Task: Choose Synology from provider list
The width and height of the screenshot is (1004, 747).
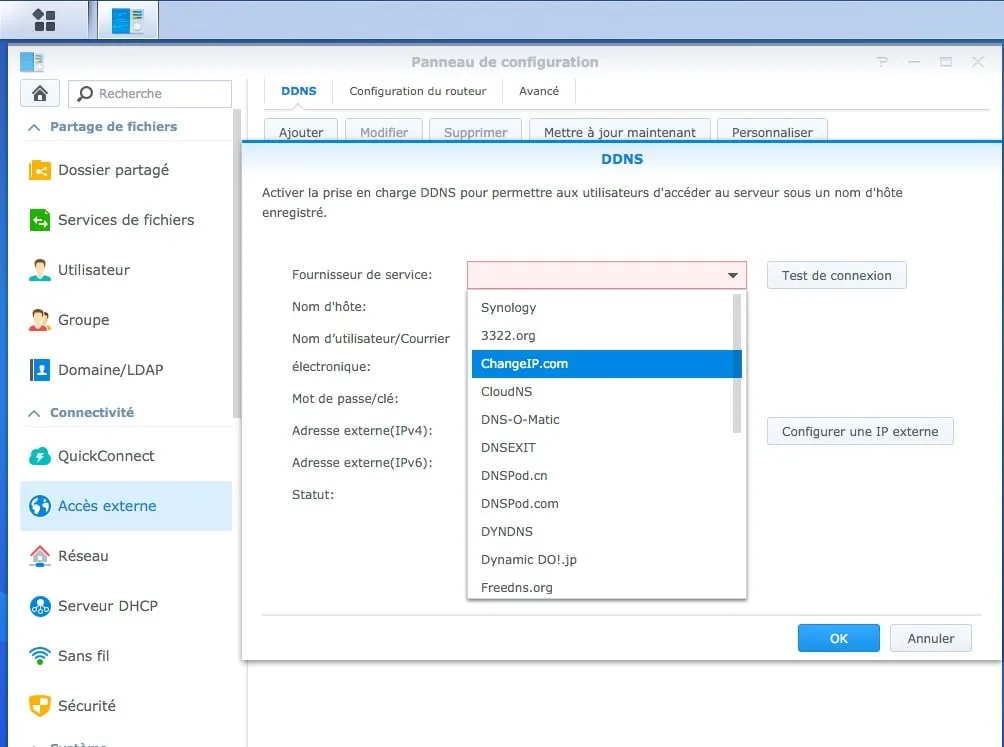Action: click(606, 308)
